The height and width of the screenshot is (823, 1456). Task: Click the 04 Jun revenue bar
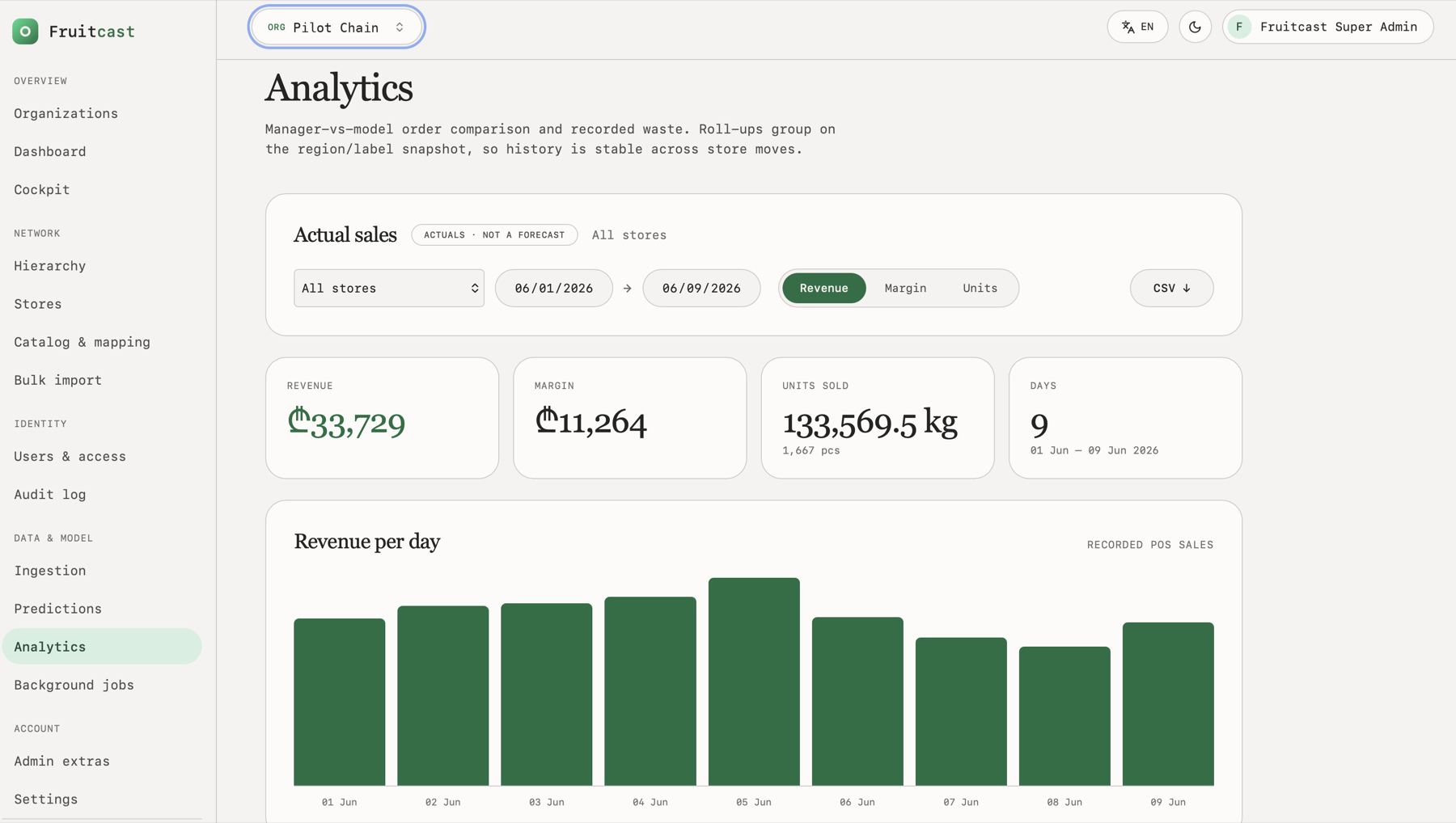[x=650, y=691]
